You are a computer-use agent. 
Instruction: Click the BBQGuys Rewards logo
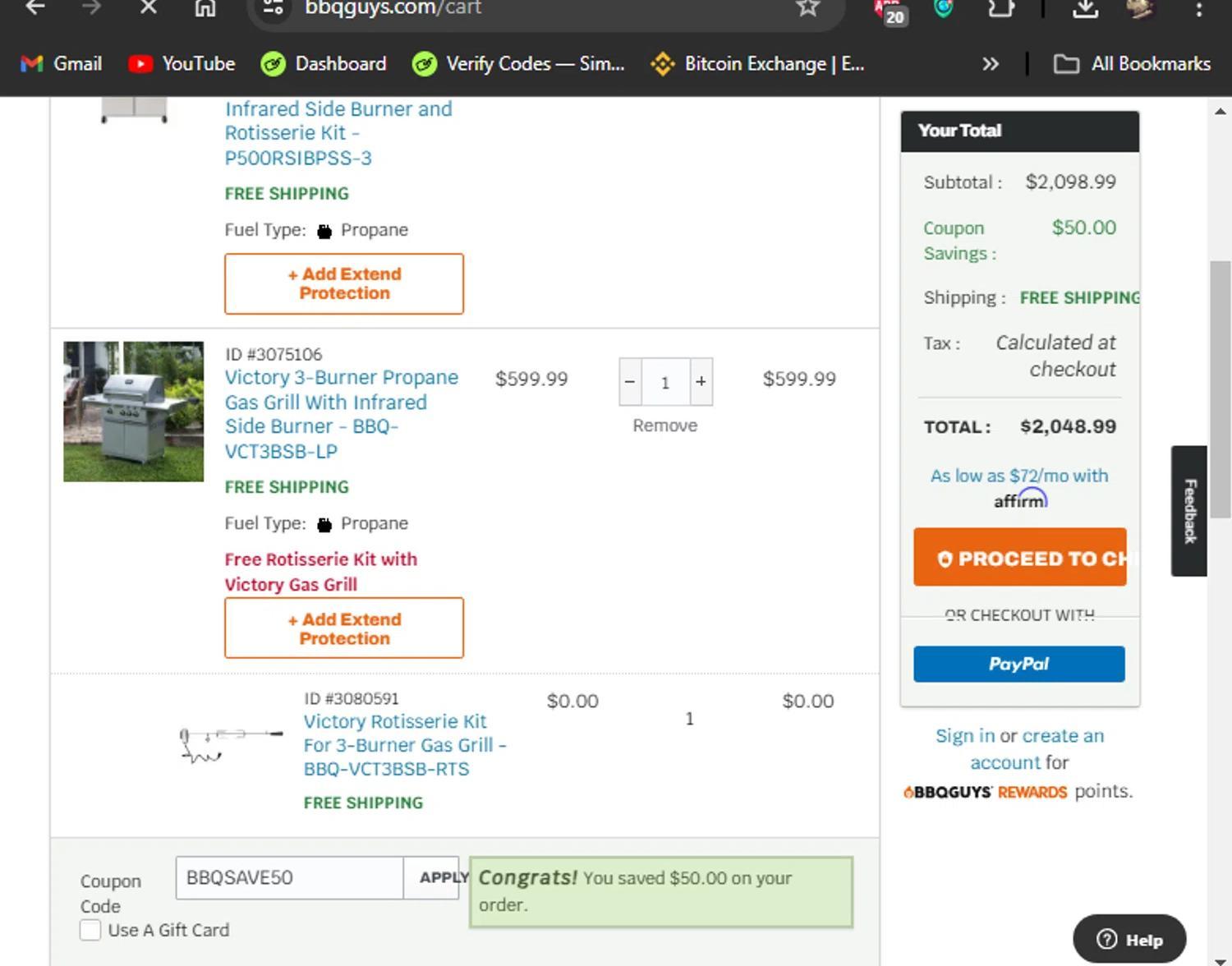coord(986,792)
